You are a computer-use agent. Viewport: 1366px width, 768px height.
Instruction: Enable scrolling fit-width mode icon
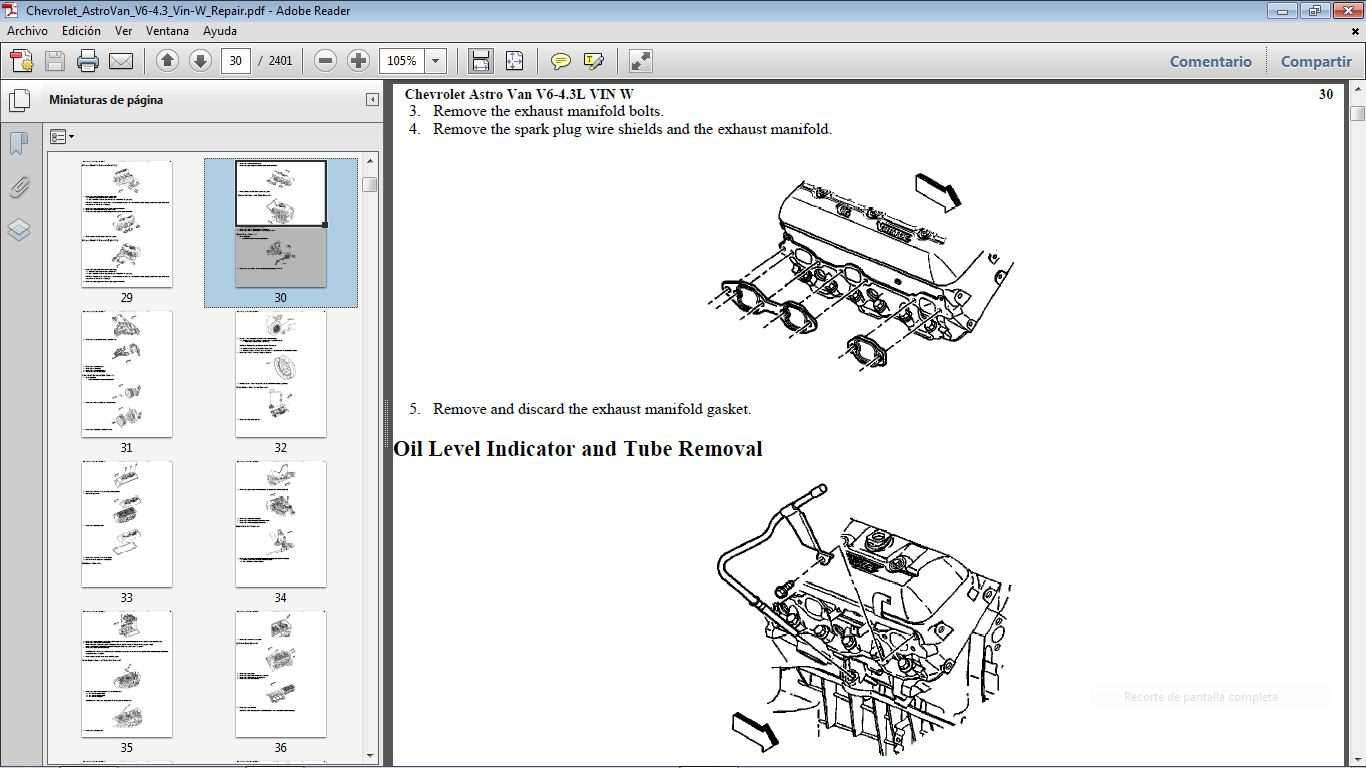pos(480,61)
